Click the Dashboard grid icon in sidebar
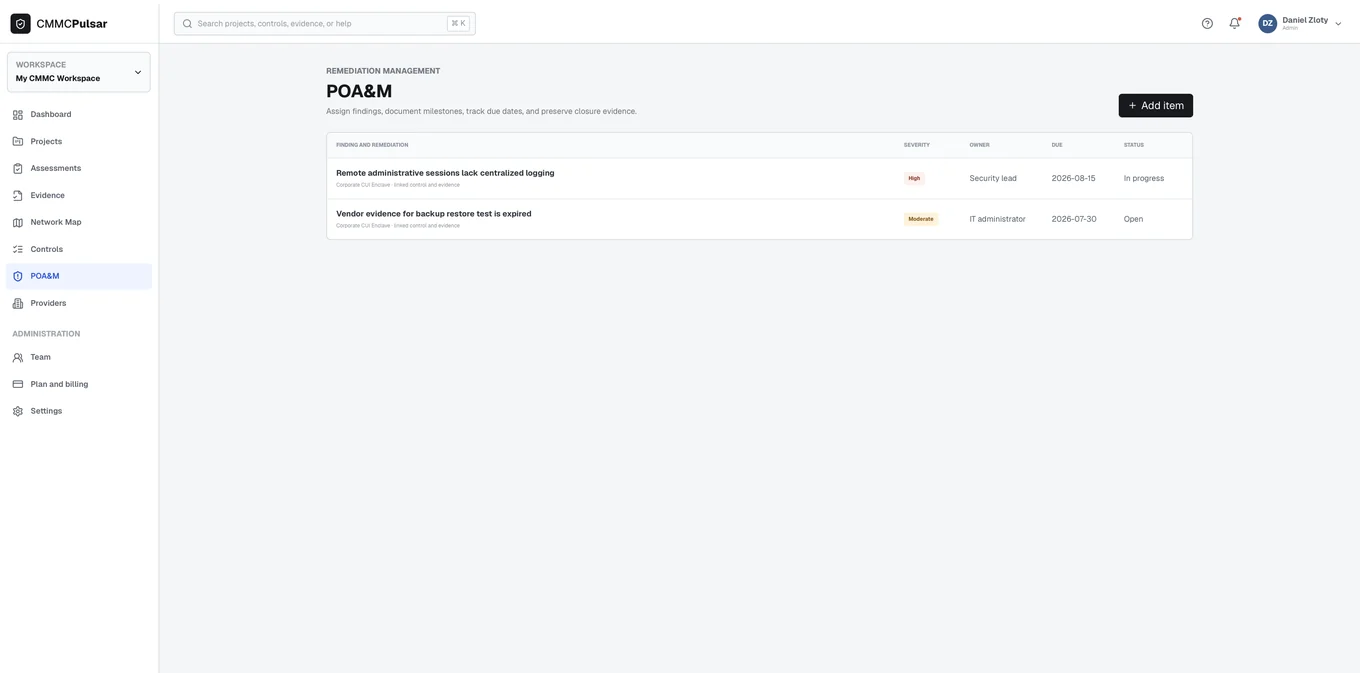The width and height of the screenshot is (1360, 673). click(x=18, y=115)
